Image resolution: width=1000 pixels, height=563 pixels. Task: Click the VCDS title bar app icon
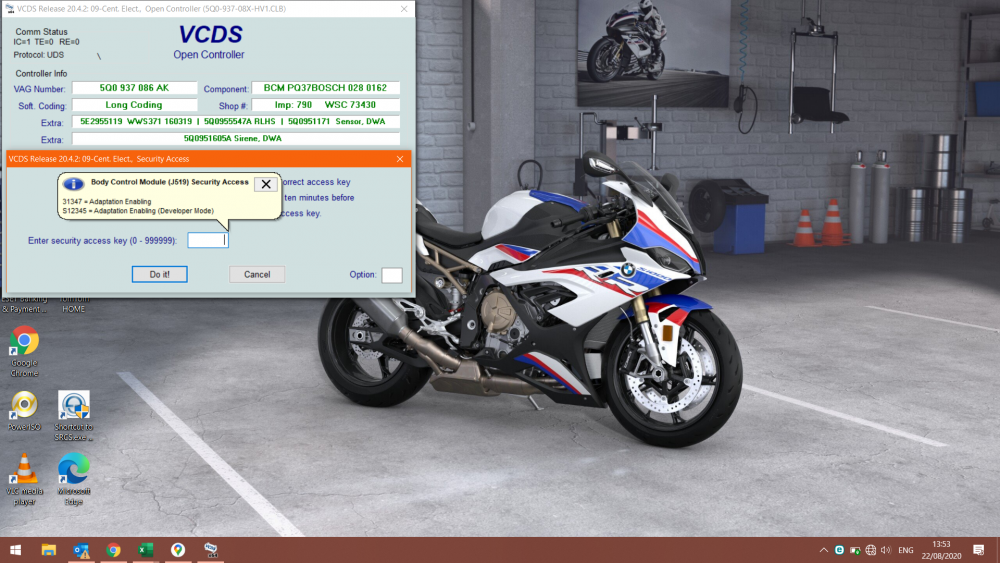click(10, 9)
